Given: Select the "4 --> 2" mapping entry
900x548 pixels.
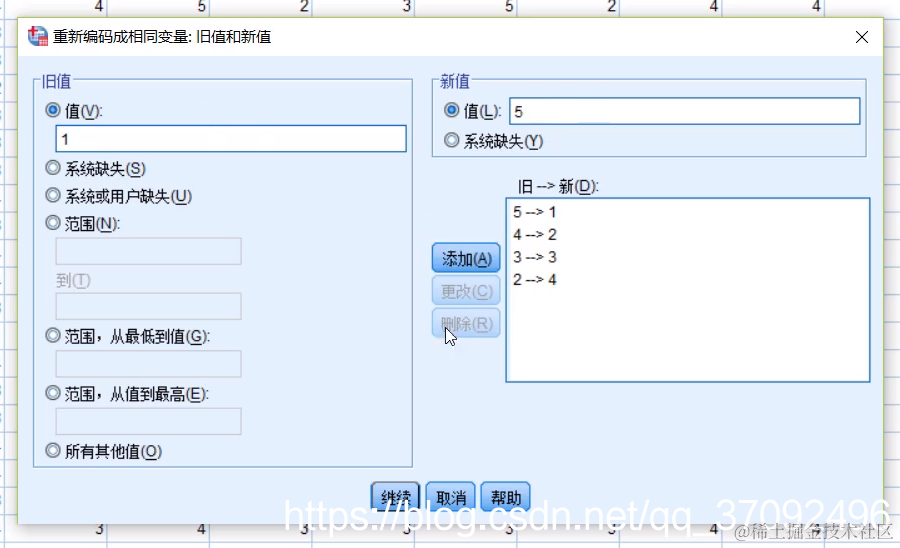Looking at the screenshot, I should tap(534, 235).
